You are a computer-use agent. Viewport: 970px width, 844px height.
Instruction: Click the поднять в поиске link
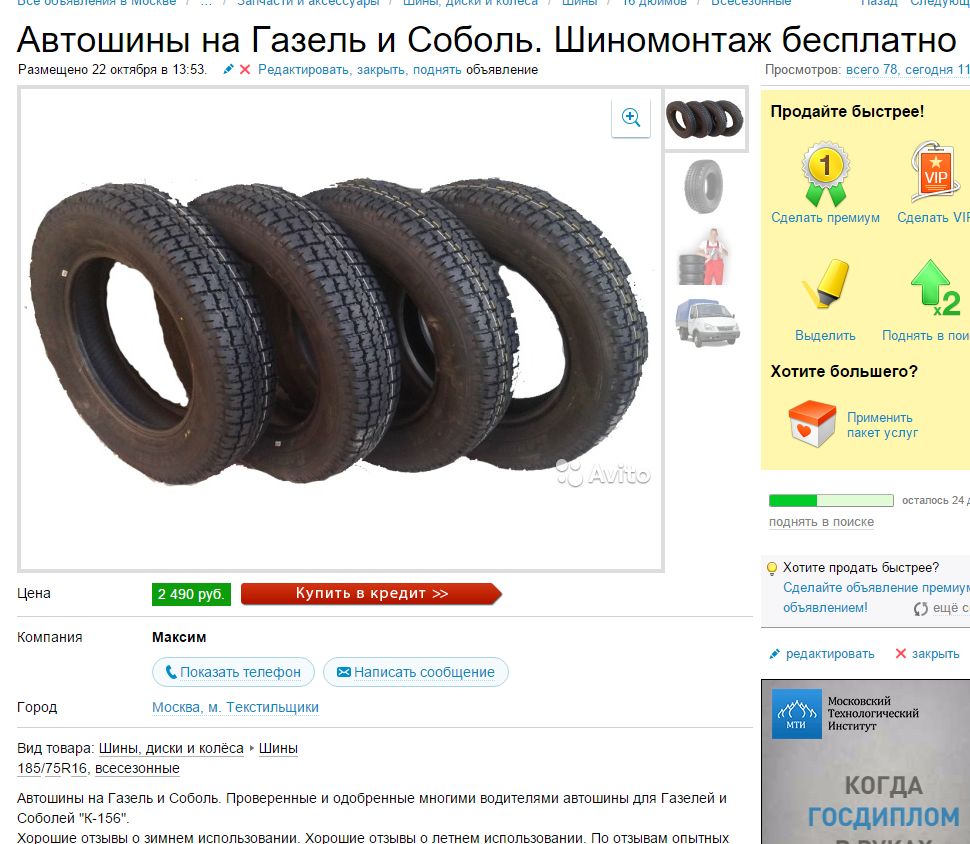pos(821,522)
